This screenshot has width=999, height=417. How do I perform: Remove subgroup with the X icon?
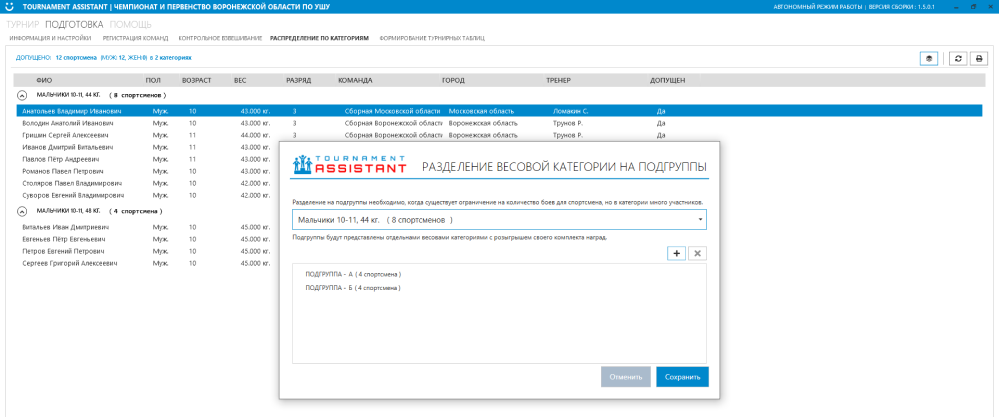click(697, 254)
